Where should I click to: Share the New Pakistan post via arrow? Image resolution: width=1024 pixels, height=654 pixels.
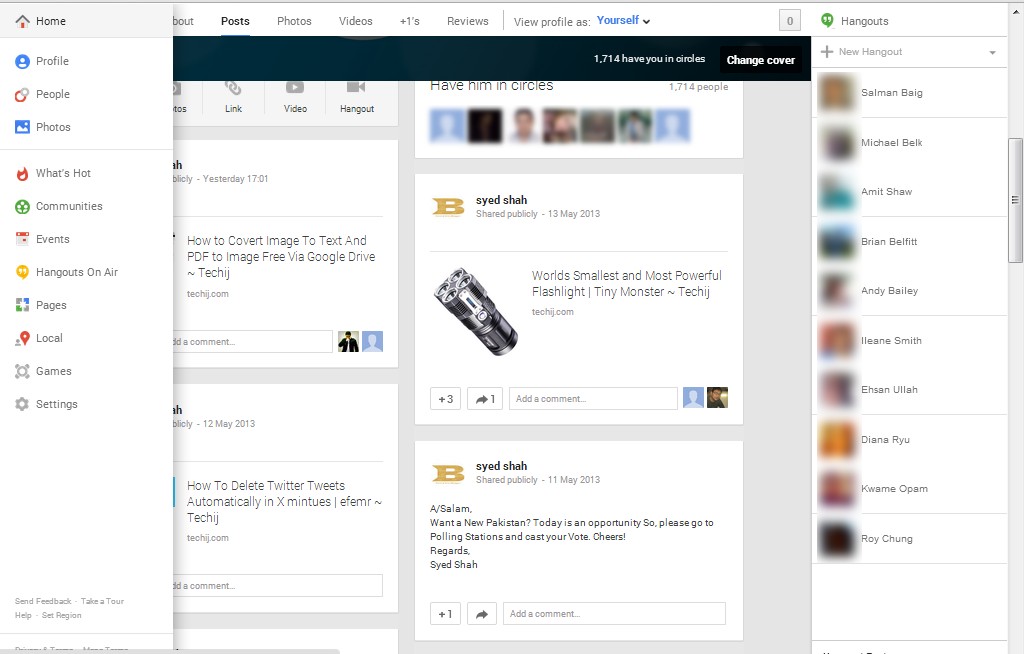pos(482,614)
